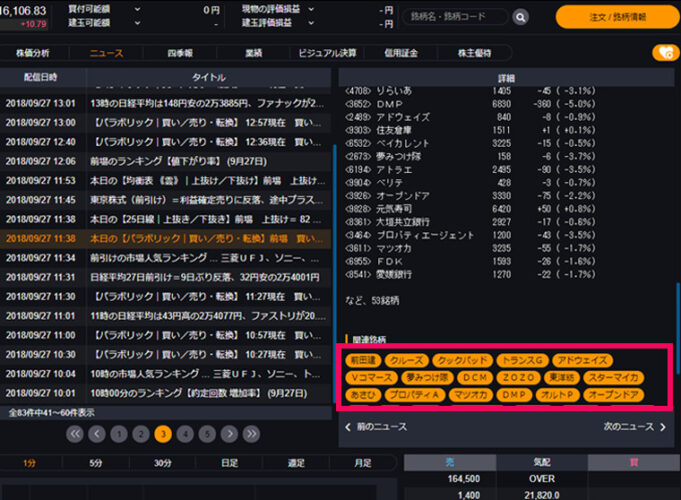Expand the 建玉可能額 dropdown arrow
This screenshot has height=500, width=681.
click(137, 23)
